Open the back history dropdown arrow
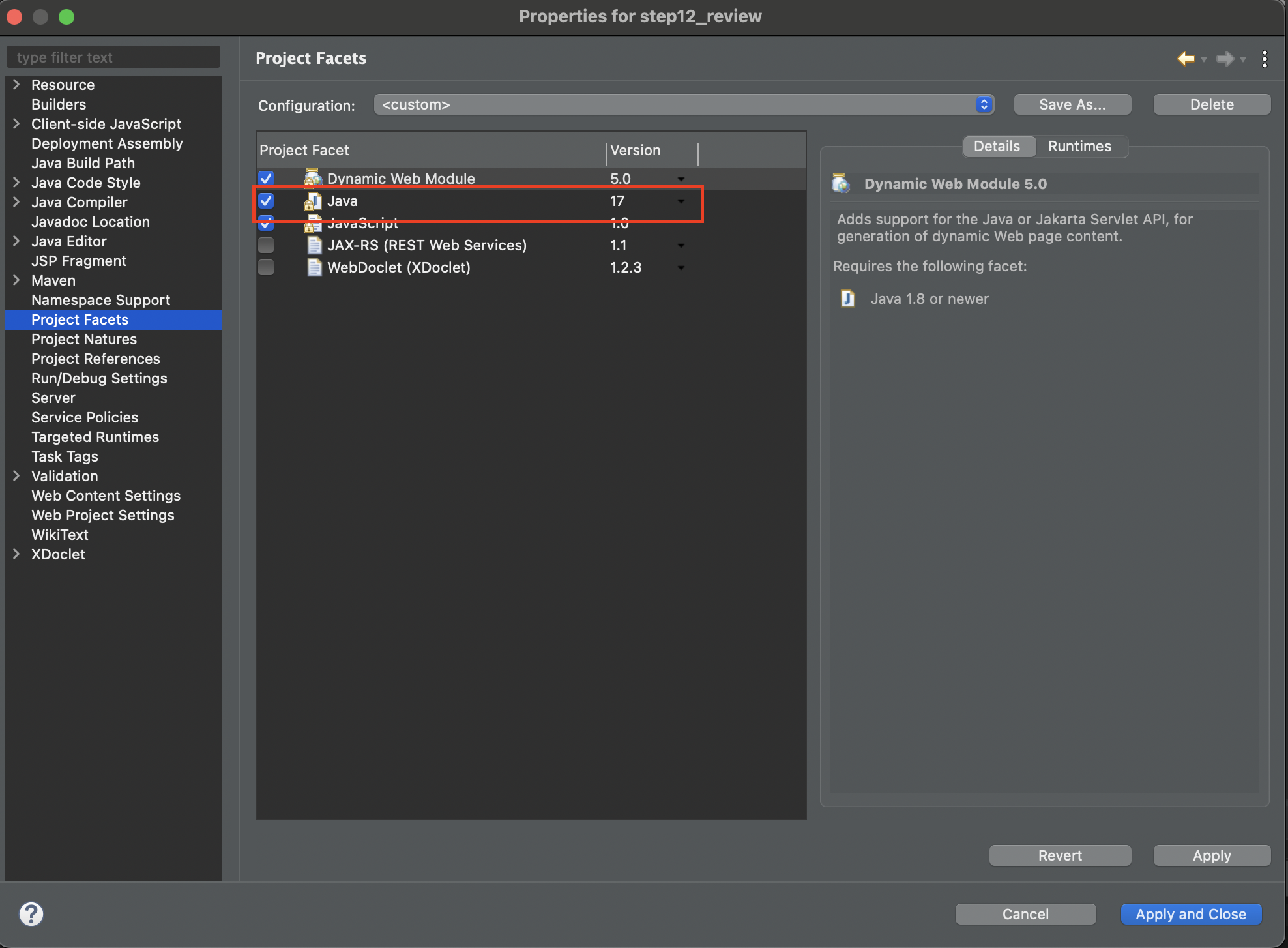The image size is (1288, 948). [1204, 59]
